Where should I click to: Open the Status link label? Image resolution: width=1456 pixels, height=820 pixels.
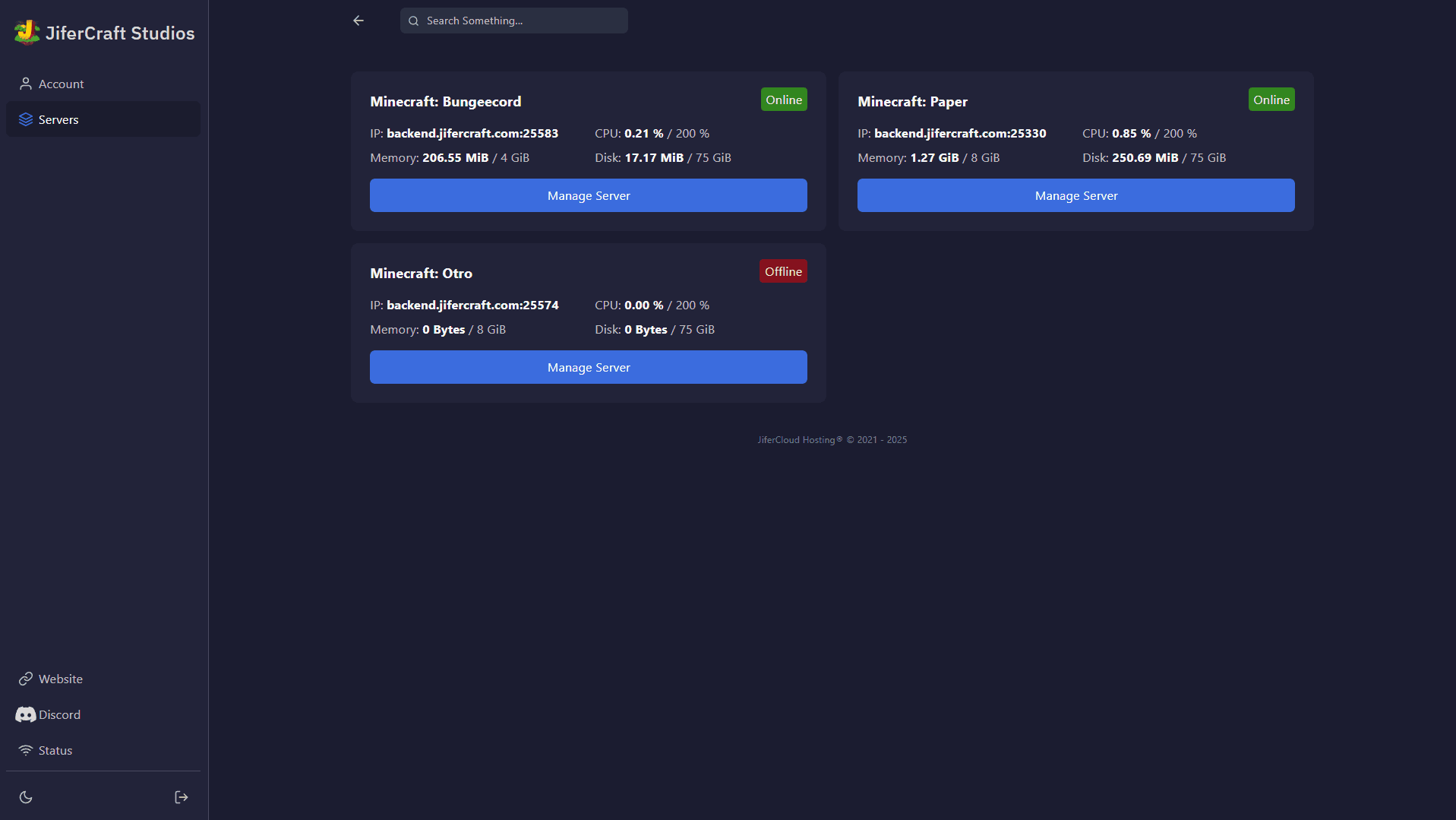(x=55, y=750)
